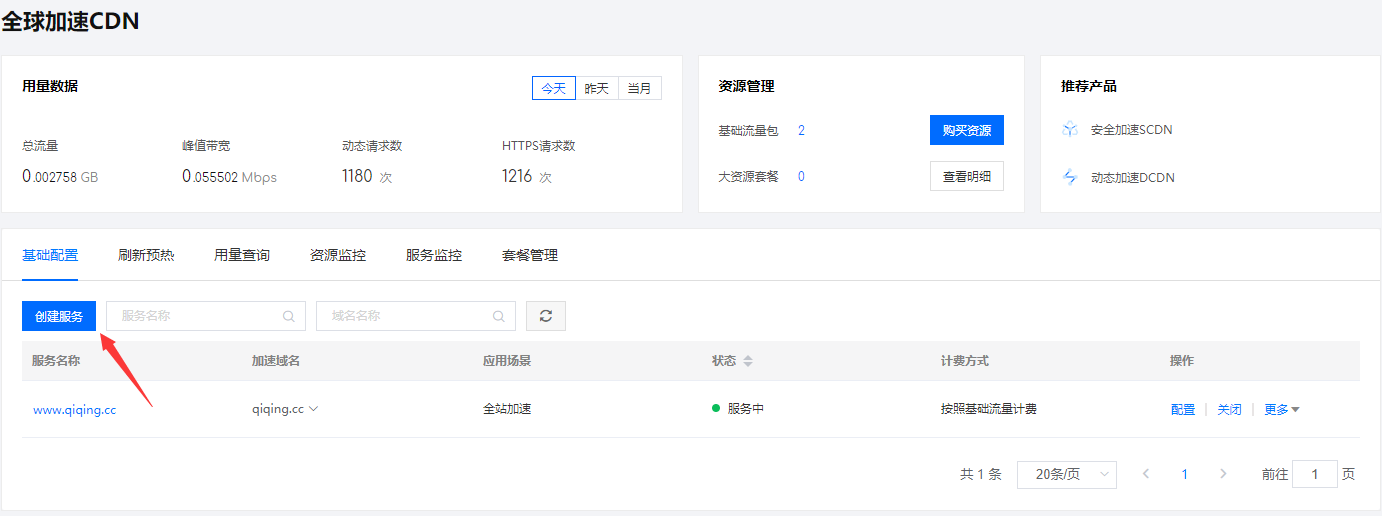This screenshot has height=516, width=1382.
Task: Open the www.qiqing.cc service link
Action: (74, 409)
